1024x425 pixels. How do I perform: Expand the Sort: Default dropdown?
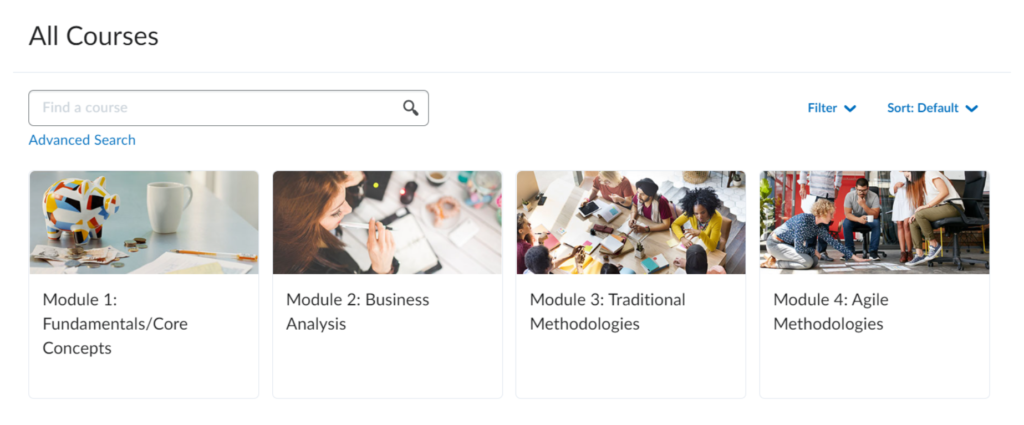pos(933,108)
